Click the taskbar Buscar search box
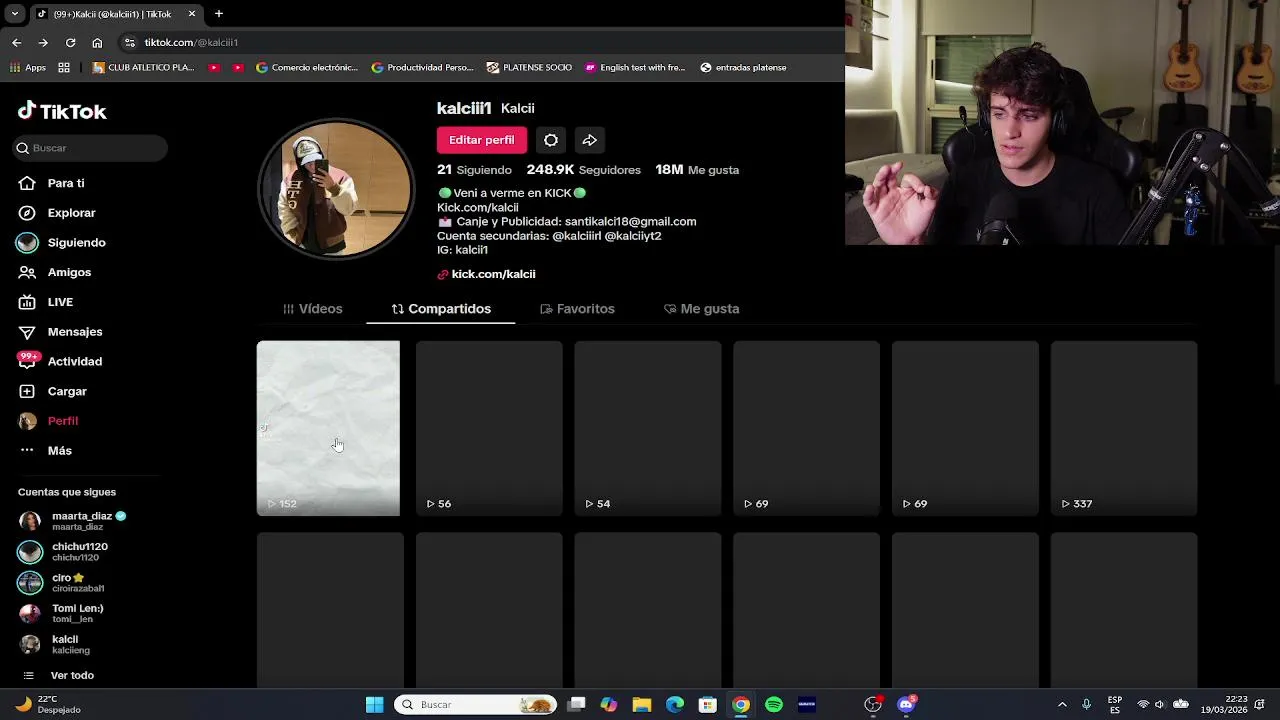This screenshot has width=1280, height=720. point(475,705)
